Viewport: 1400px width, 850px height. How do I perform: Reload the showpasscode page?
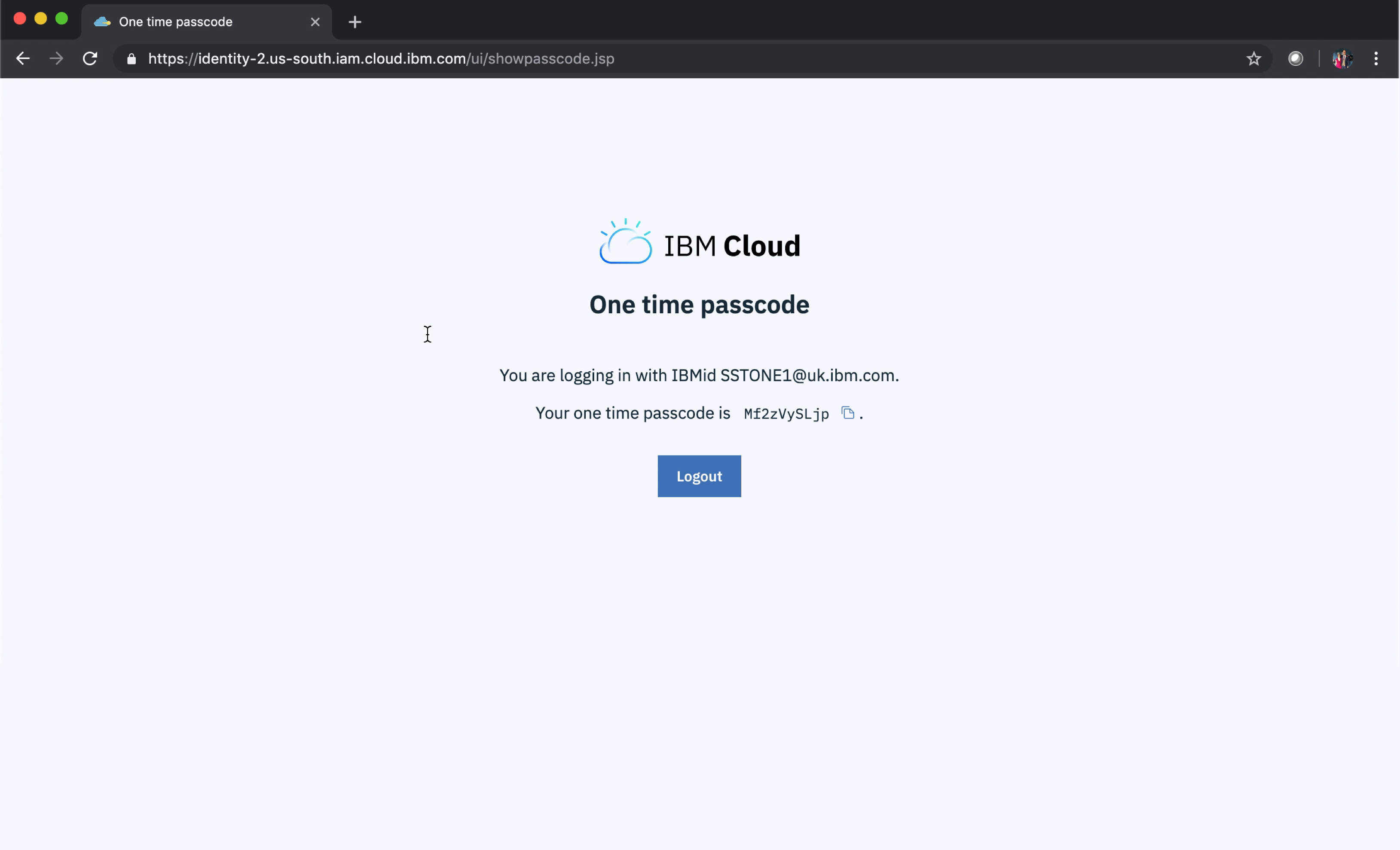point(90,58)
